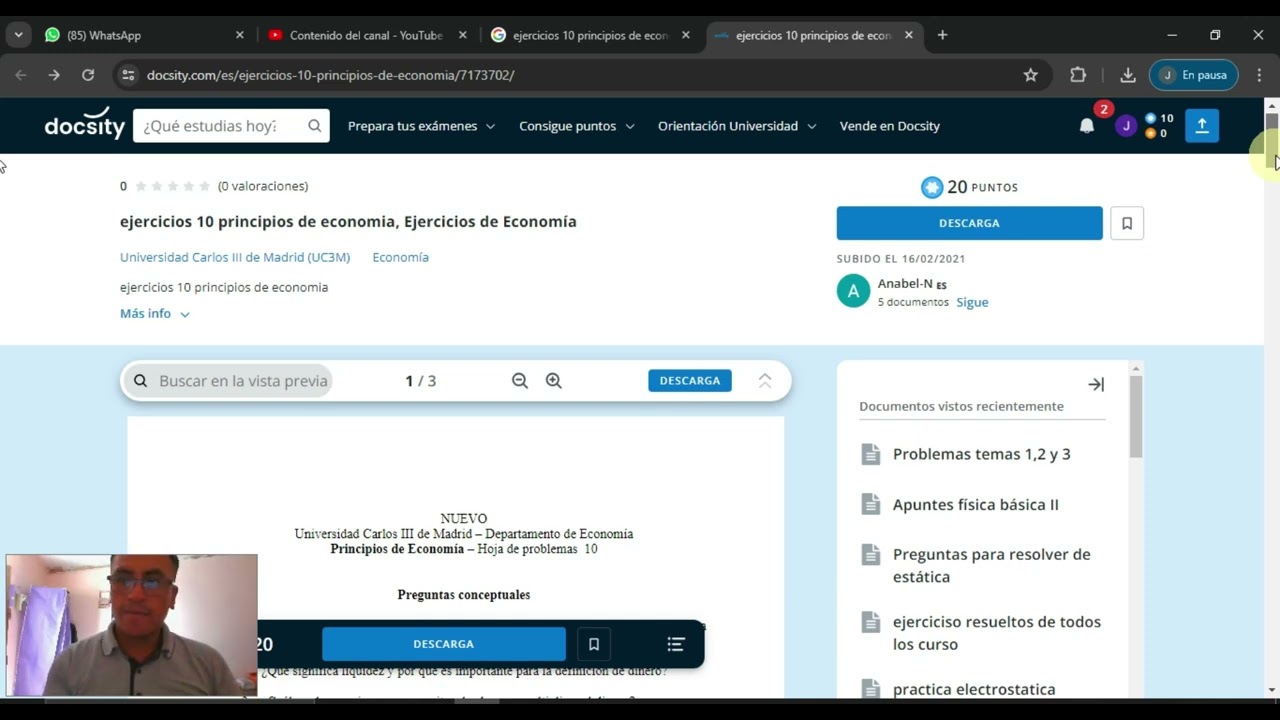Expand Más info section
Image resolution: width=1280 pixels, height=720 pixels.
point(155,314)
